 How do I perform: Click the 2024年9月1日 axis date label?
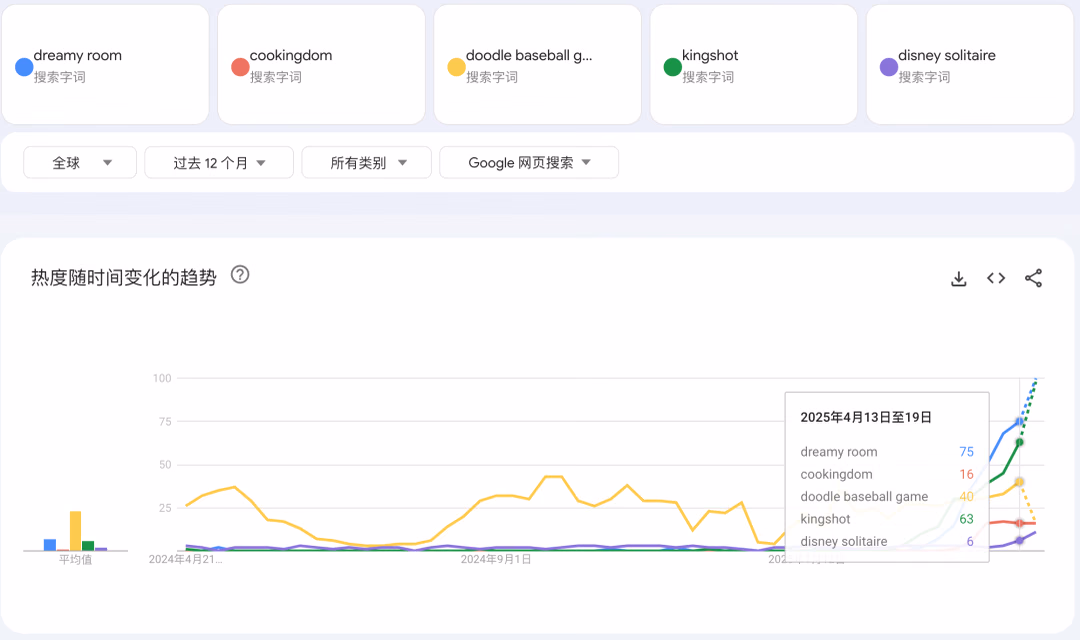(x=496, y=559)
